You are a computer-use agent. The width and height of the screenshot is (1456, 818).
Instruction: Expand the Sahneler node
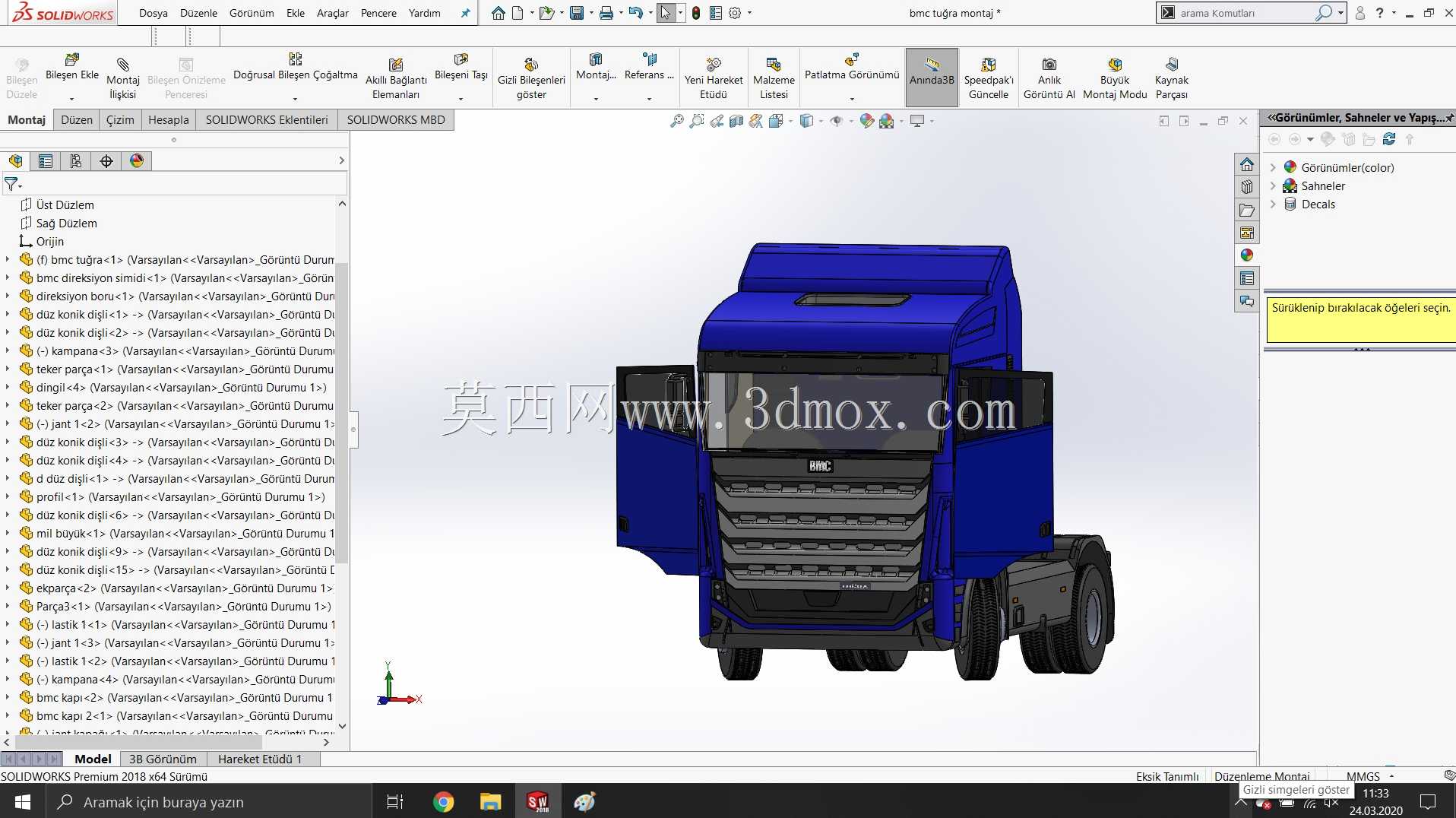click(x=1273, y=186)
